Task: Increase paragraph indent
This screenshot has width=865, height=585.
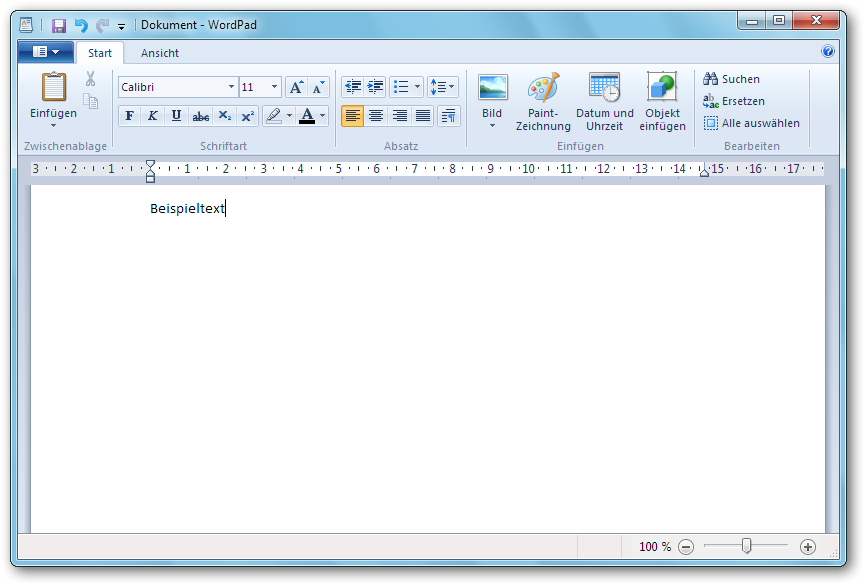Action: 375,87
